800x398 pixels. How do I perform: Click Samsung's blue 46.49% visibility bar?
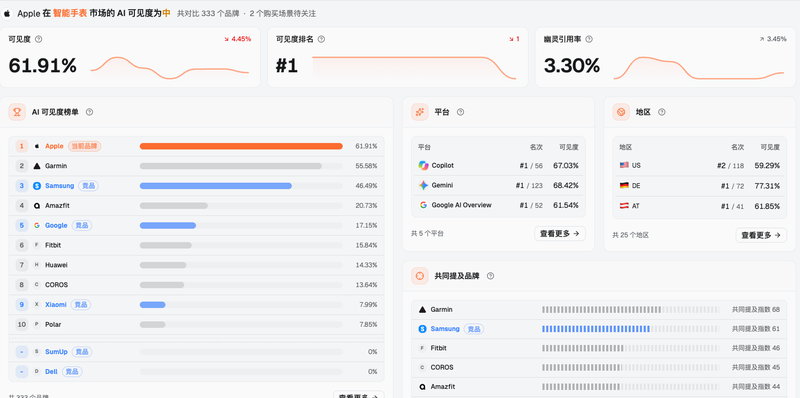coord(216,186)
